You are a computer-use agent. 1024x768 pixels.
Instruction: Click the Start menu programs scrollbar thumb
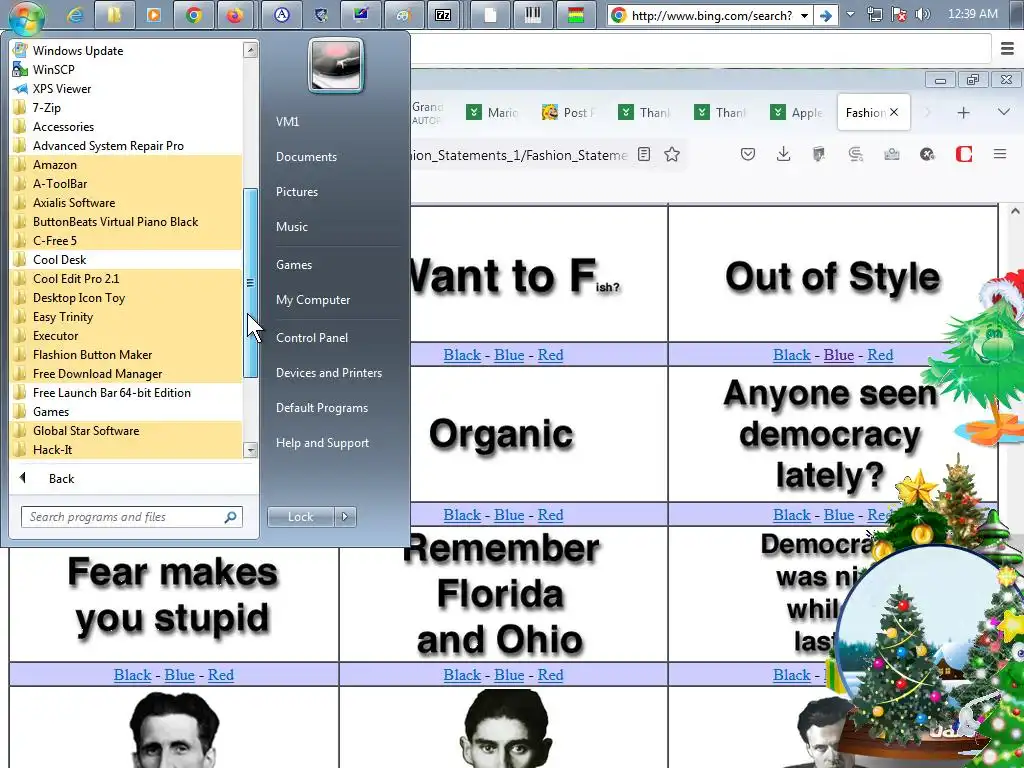(x=250, y=283)
